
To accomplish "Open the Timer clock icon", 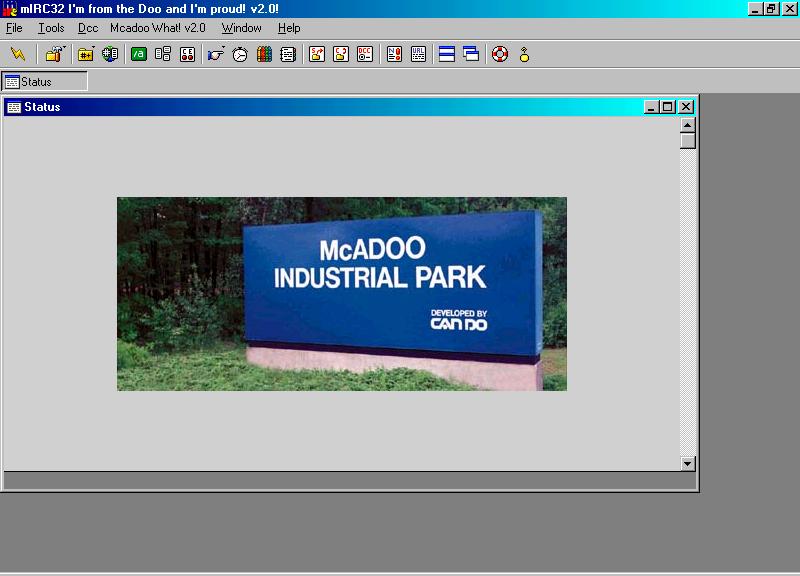I will 240,54.
